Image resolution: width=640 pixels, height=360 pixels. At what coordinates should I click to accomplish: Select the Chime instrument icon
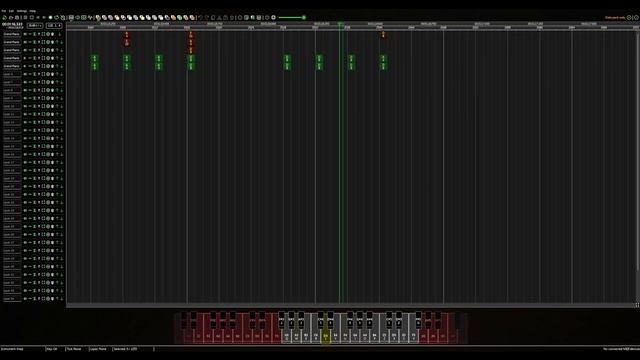[148, 18]
